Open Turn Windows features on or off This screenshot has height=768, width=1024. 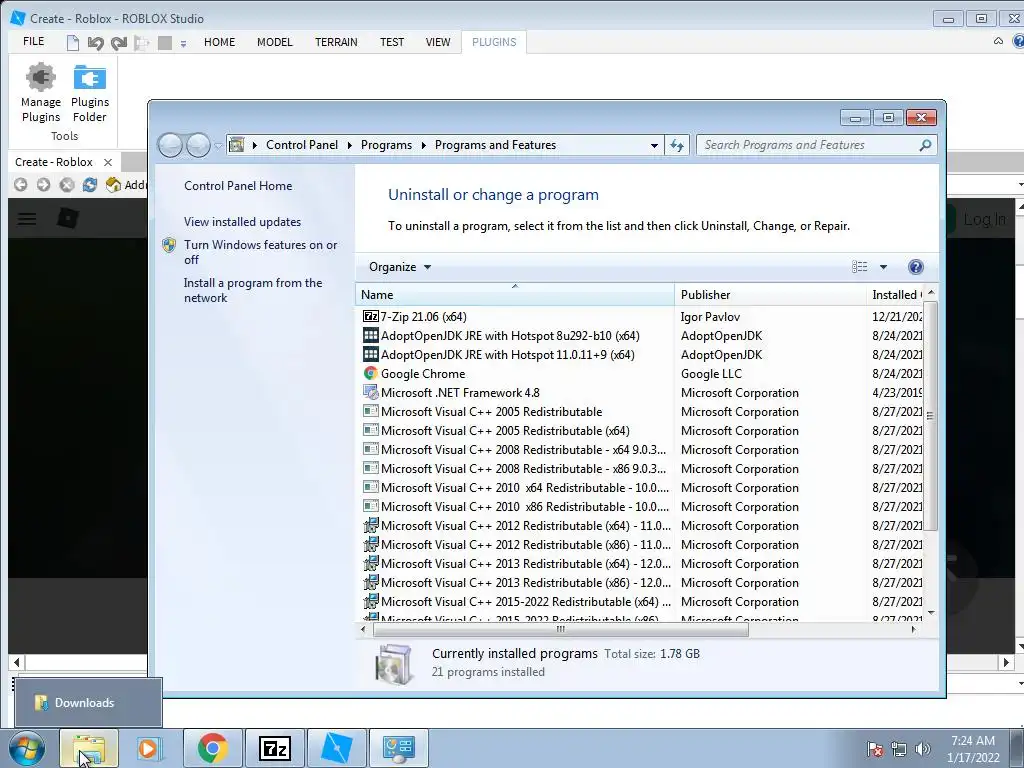260,252
